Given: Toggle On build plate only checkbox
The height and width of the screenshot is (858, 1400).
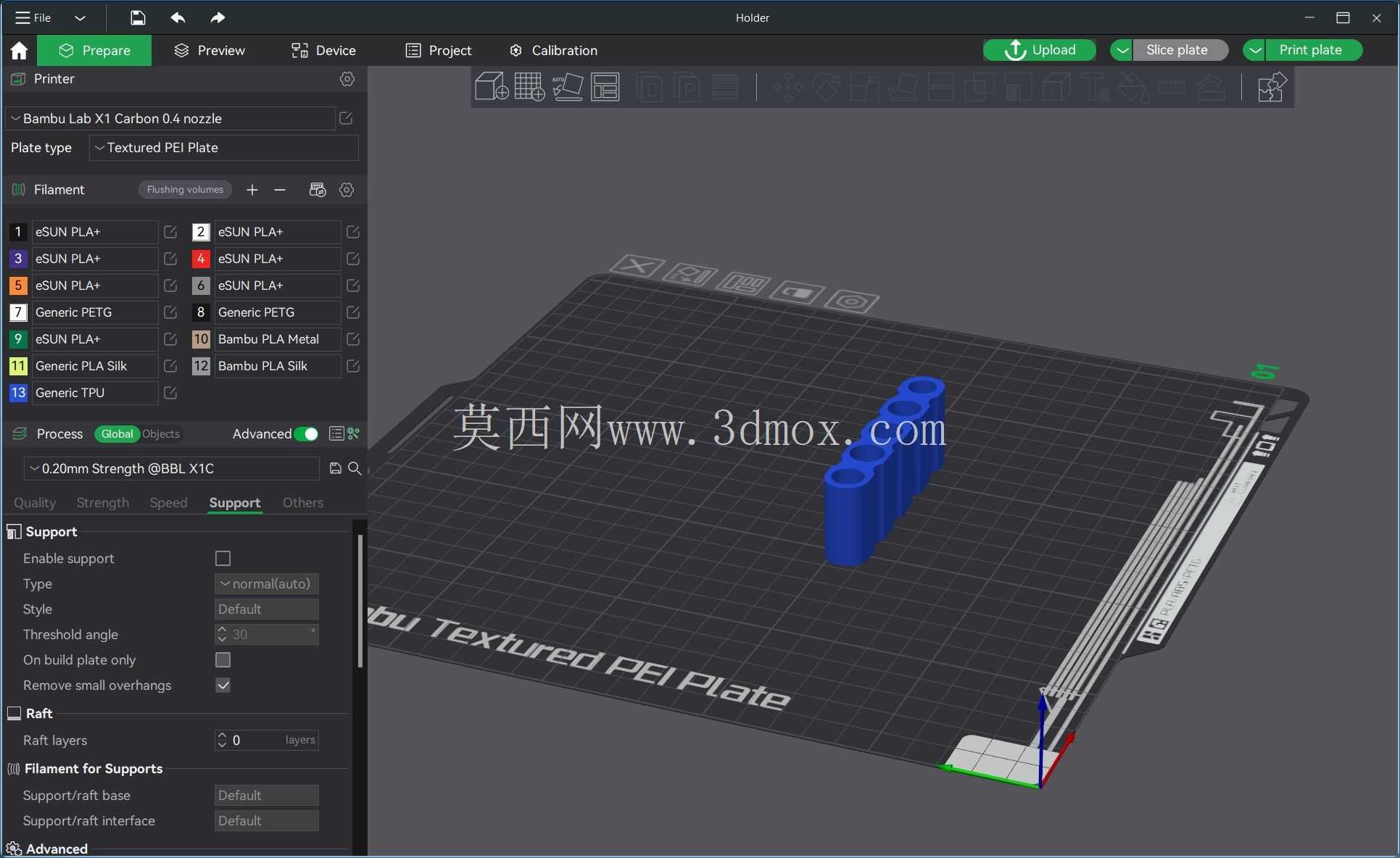Looking at the screenshot, I should click(x=223, y=660).
